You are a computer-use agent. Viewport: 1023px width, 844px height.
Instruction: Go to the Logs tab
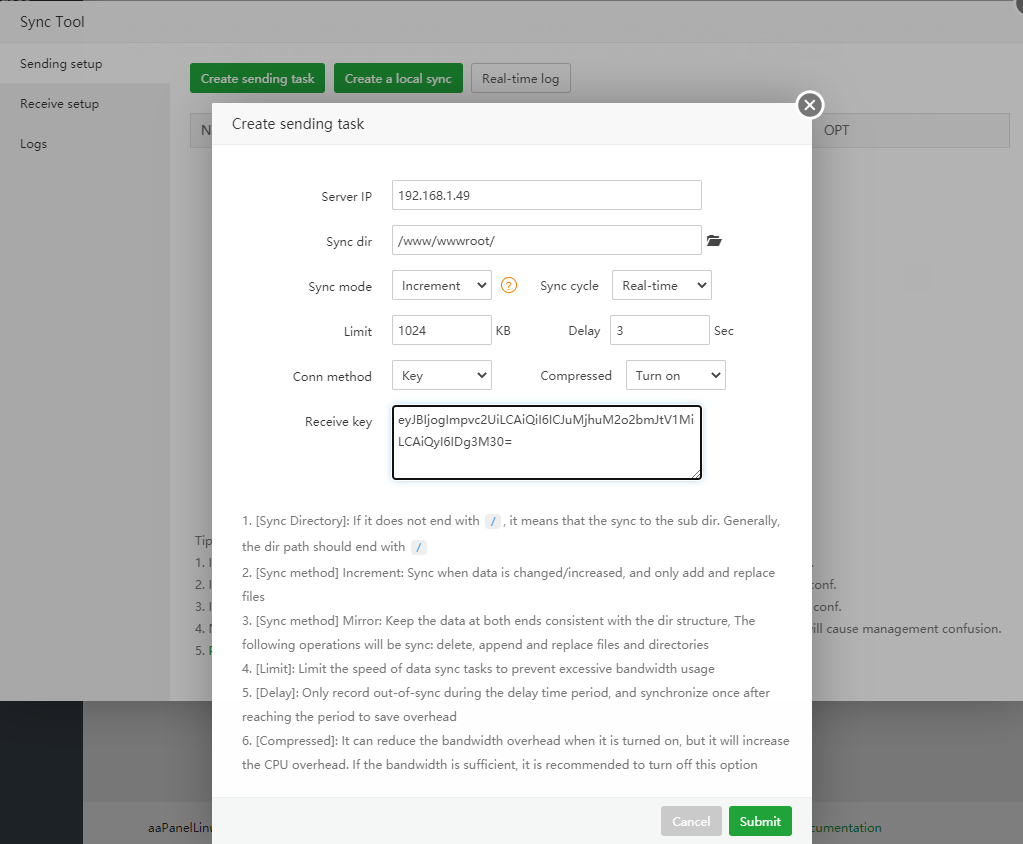(x=34, y=144)
